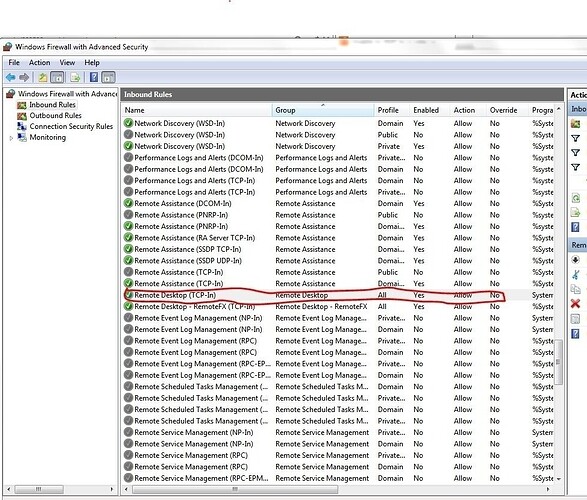The image size is (587, 500).
Task: Click the Remote Desktop group cell
Action: [x=302, y=295]
